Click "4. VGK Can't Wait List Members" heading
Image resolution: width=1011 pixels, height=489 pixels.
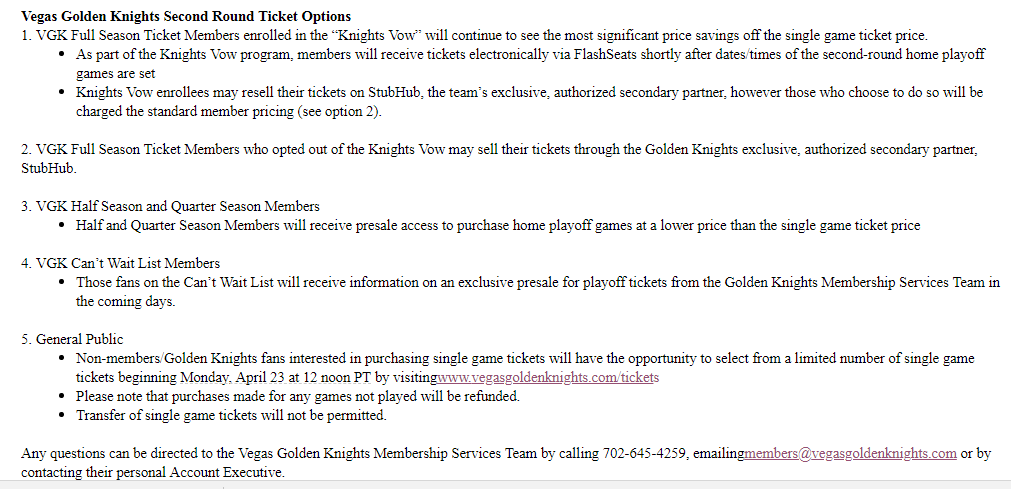tap(121, 263)
